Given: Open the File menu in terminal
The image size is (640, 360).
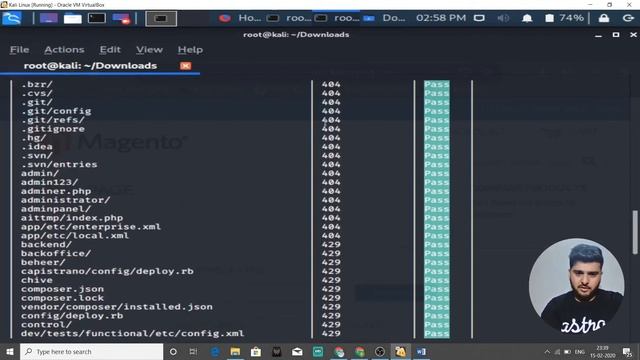Looking at the screenshot, I should click(x=20, y=50).
